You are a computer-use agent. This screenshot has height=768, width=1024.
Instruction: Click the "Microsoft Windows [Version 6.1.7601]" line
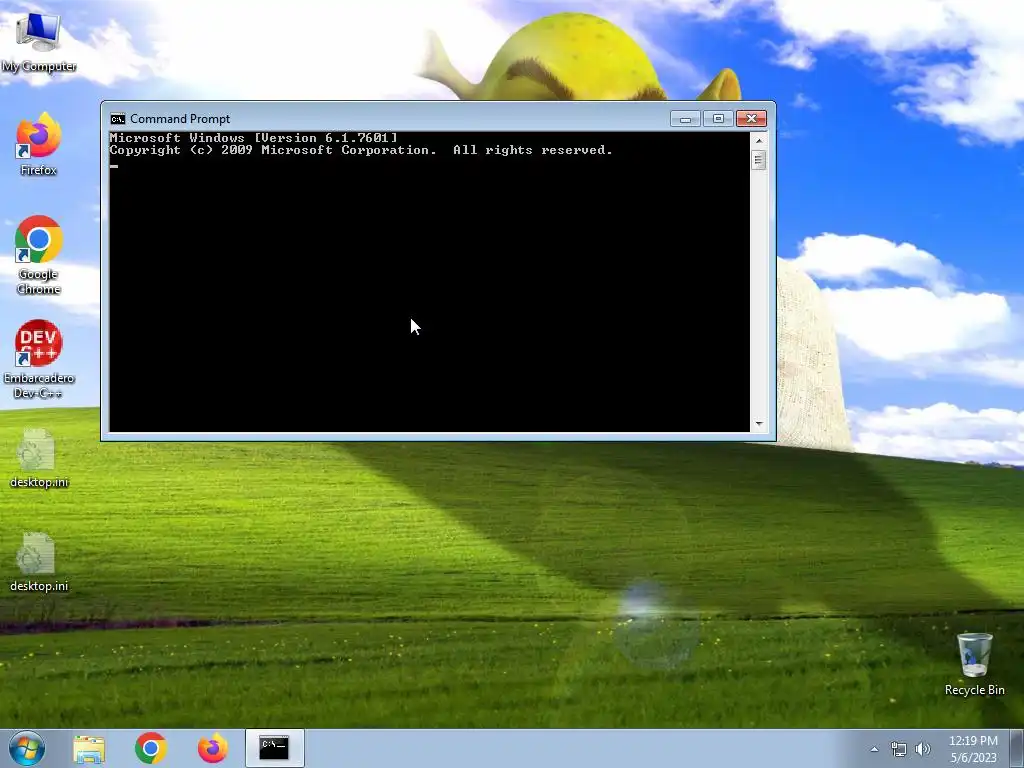(253, 138)
